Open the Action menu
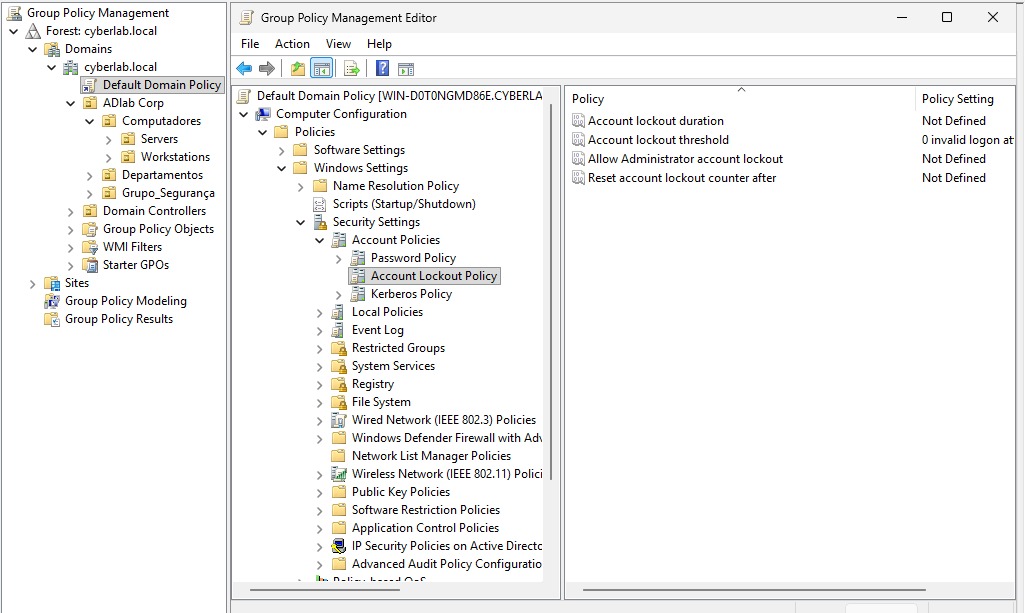 coord(292,44)
